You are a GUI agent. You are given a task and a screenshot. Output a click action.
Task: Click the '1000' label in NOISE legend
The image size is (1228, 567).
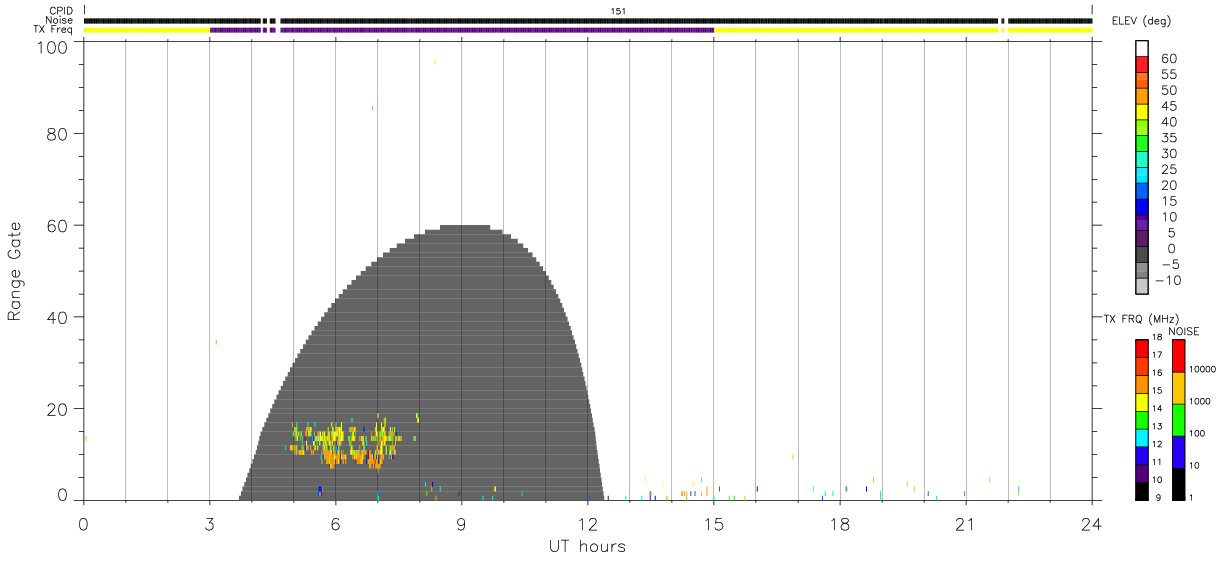(1201, 402)
